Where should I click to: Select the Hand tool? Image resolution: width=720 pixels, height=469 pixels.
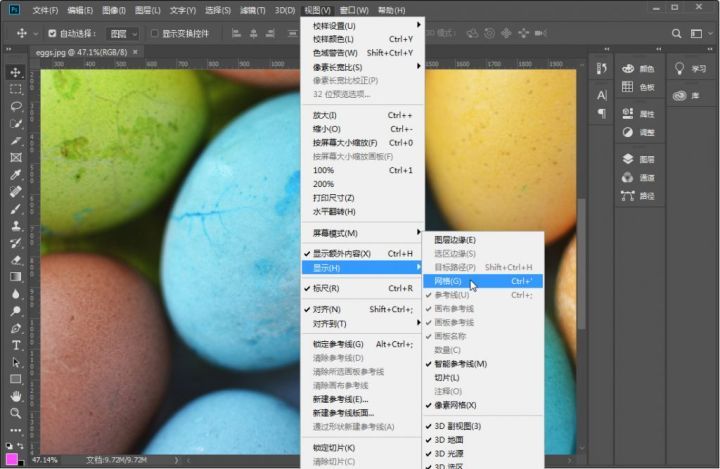tap(16, 396)
